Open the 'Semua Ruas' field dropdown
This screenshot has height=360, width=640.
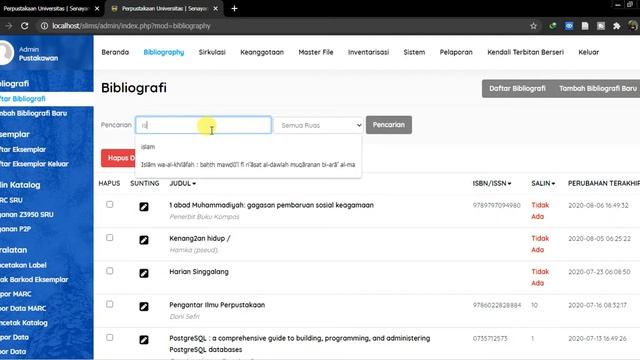pyautogui.click(x=318, y=125)
